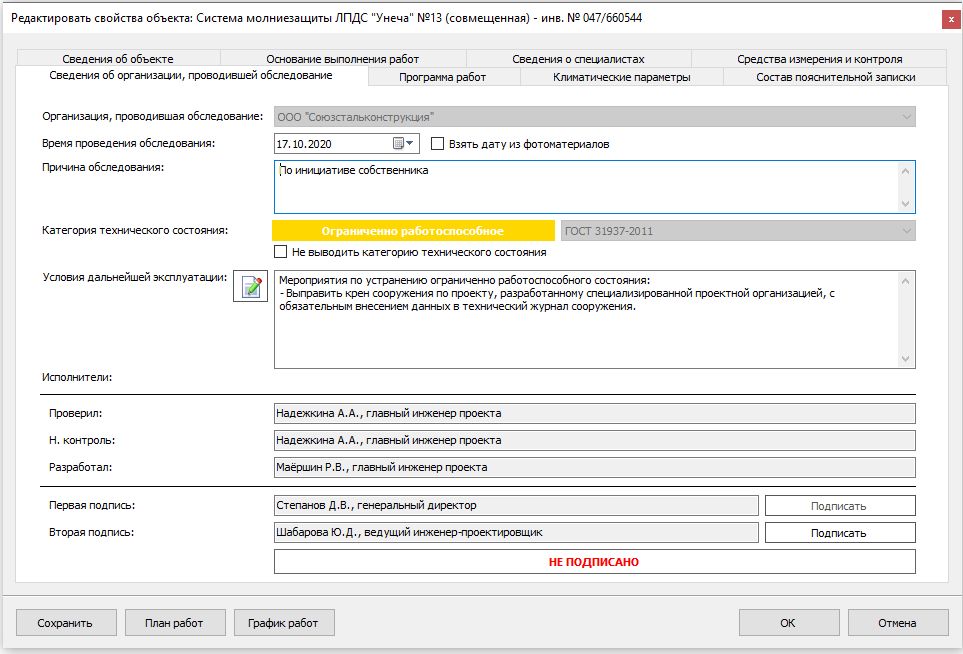This screenshot has width=963, height=654.
Task: Sign the first signature with 'Подписать'
Action: click(x=840, y=505)
